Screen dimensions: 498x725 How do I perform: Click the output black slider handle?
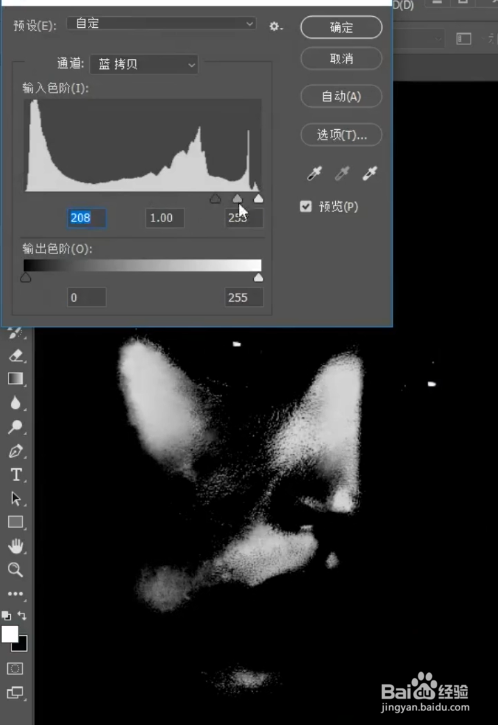click(26, 277)
